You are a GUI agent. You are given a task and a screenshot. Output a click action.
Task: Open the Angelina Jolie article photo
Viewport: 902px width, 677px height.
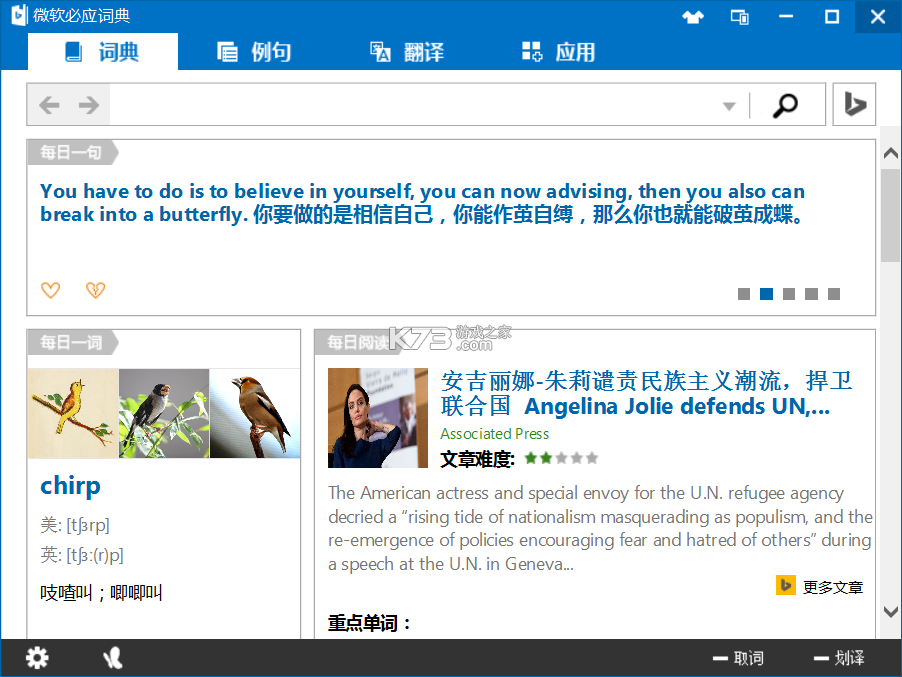click(378, 418)
